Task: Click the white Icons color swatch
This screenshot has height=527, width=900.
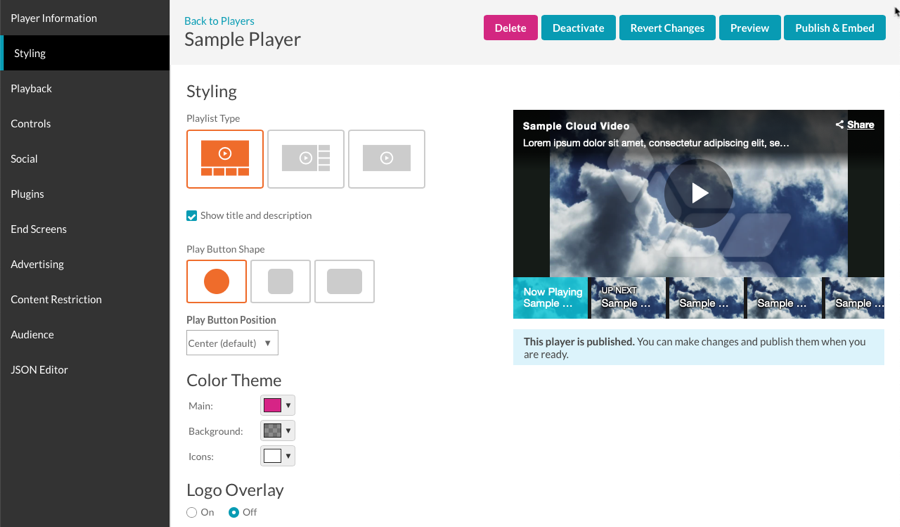Action: [x=272, y=456]
